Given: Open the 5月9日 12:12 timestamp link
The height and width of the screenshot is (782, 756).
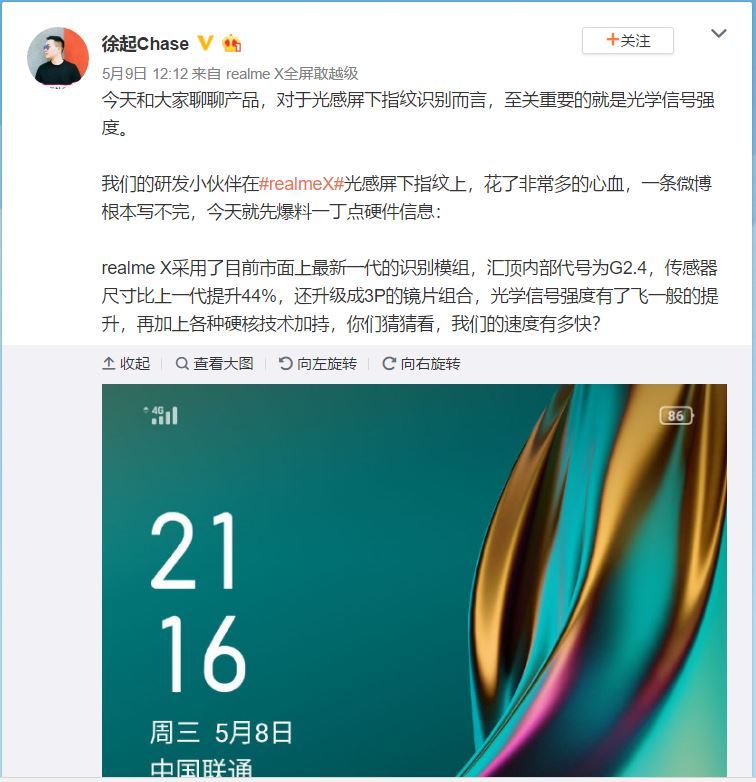Looking at the screenshot, I should coord(145,74).
